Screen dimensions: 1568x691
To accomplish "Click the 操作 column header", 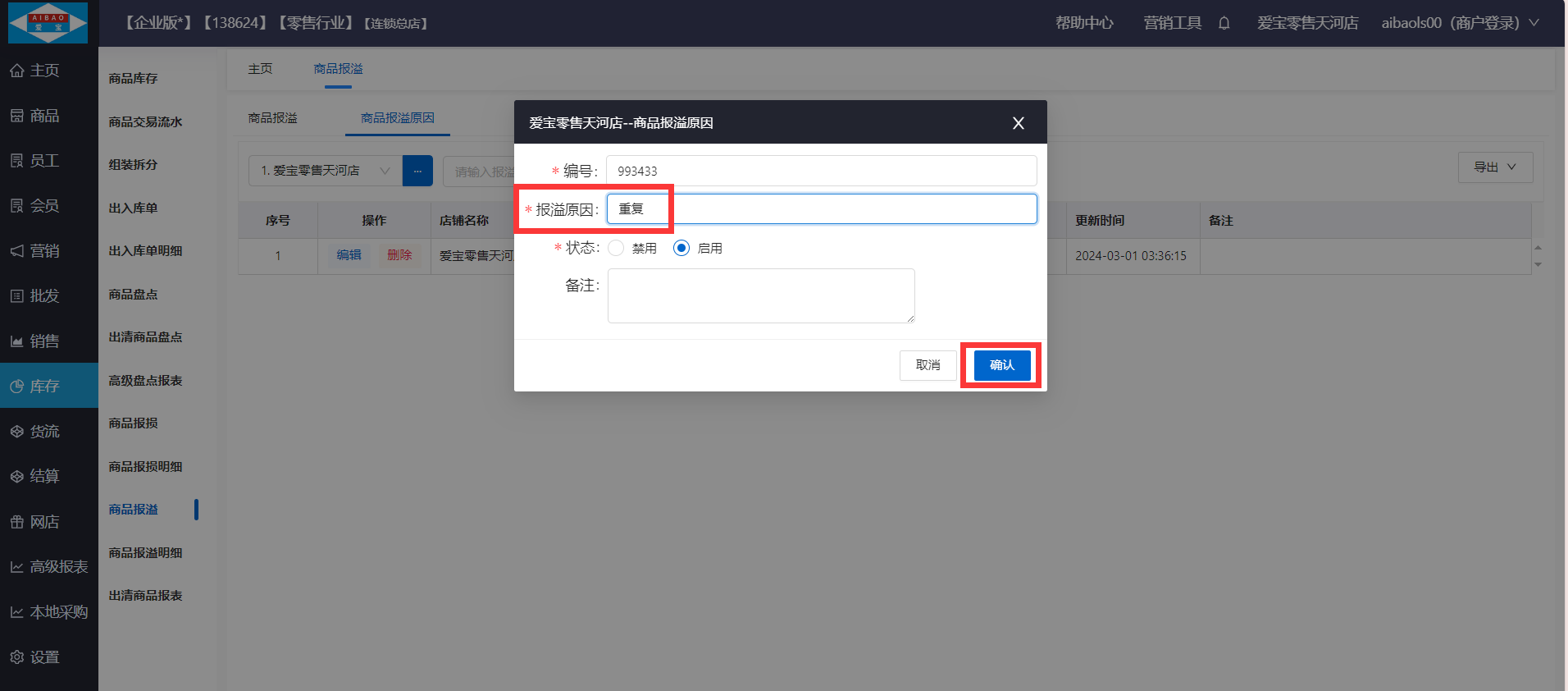I will 374,221.
